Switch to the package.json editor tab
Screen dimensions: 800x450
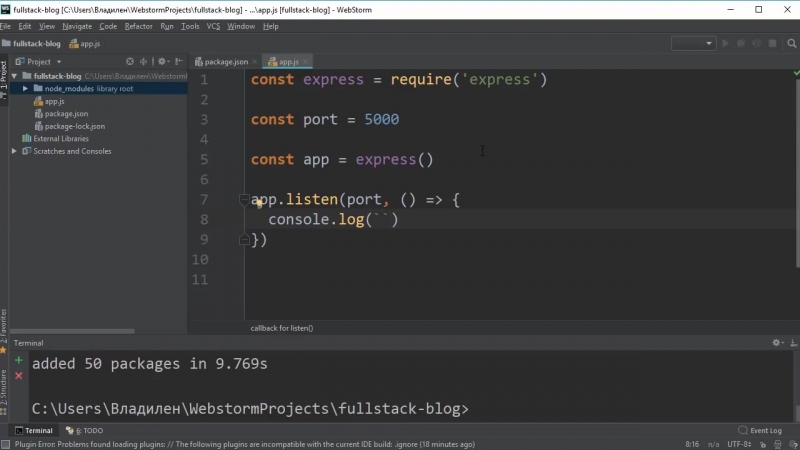point(226,62)
